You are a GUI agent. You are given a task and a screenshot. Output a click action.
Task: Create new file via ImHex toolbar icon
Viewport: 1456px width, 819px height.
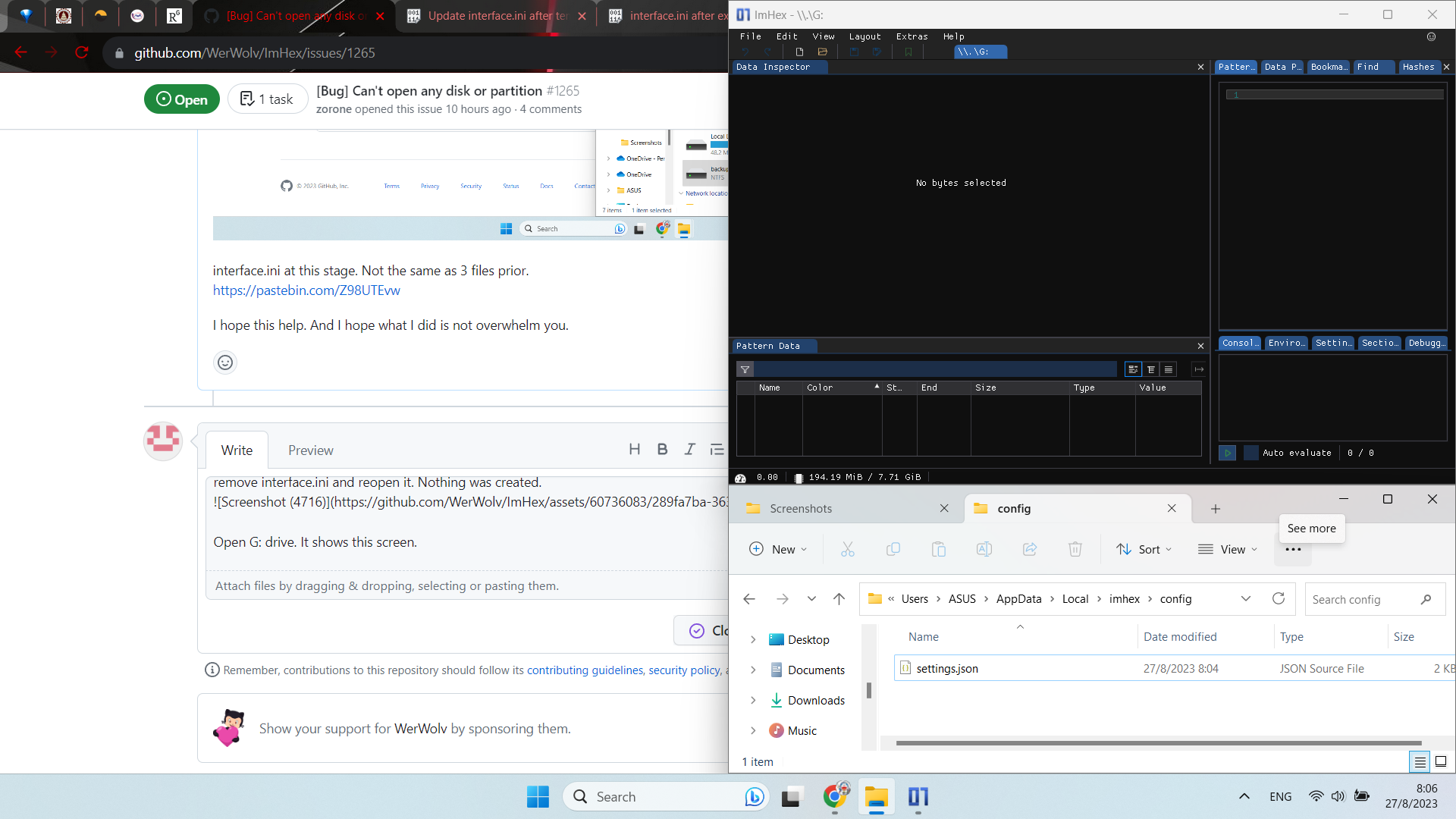coord(799,52)
